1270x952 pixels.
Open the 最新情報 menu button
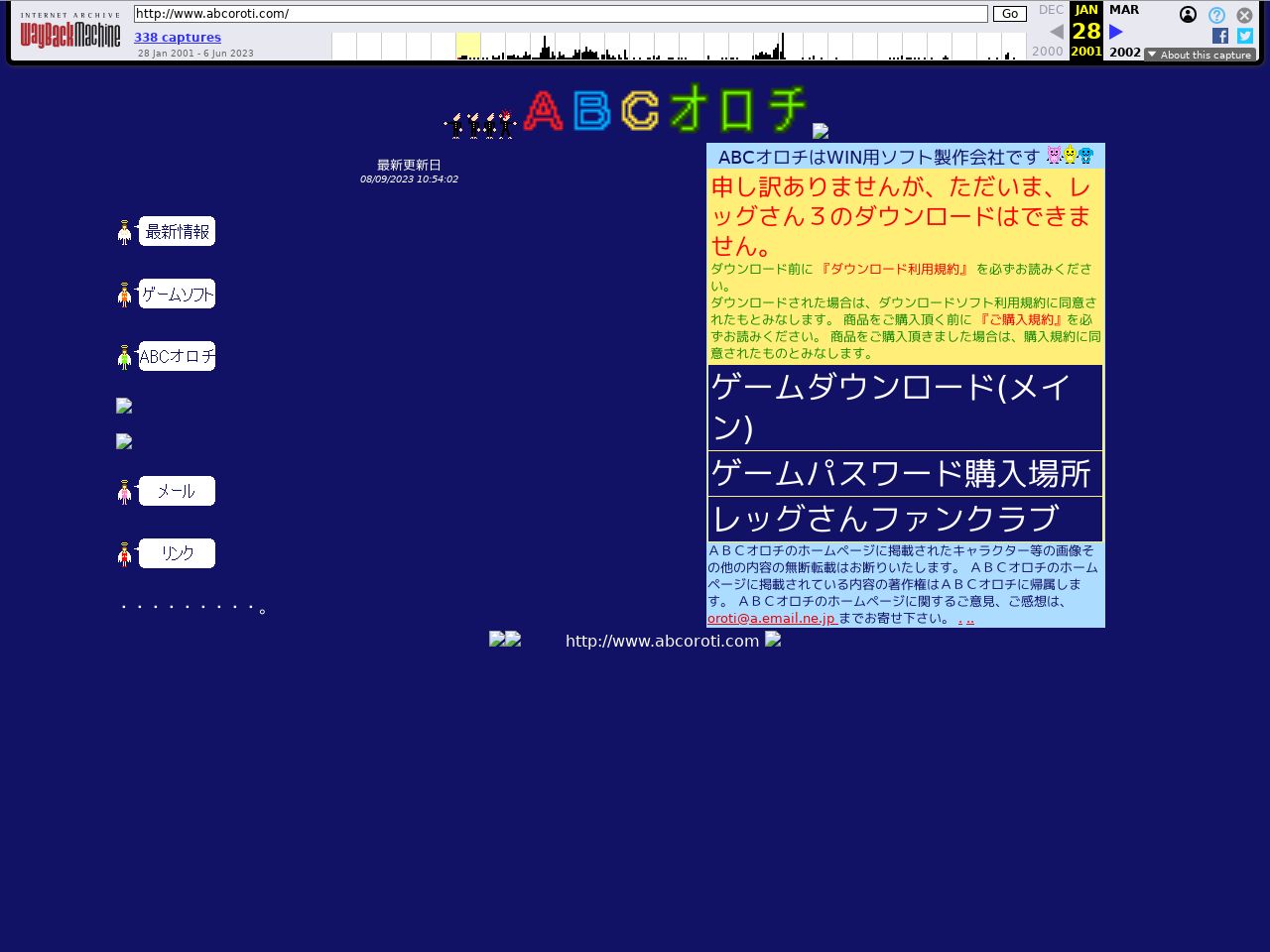tap(177, 231)
